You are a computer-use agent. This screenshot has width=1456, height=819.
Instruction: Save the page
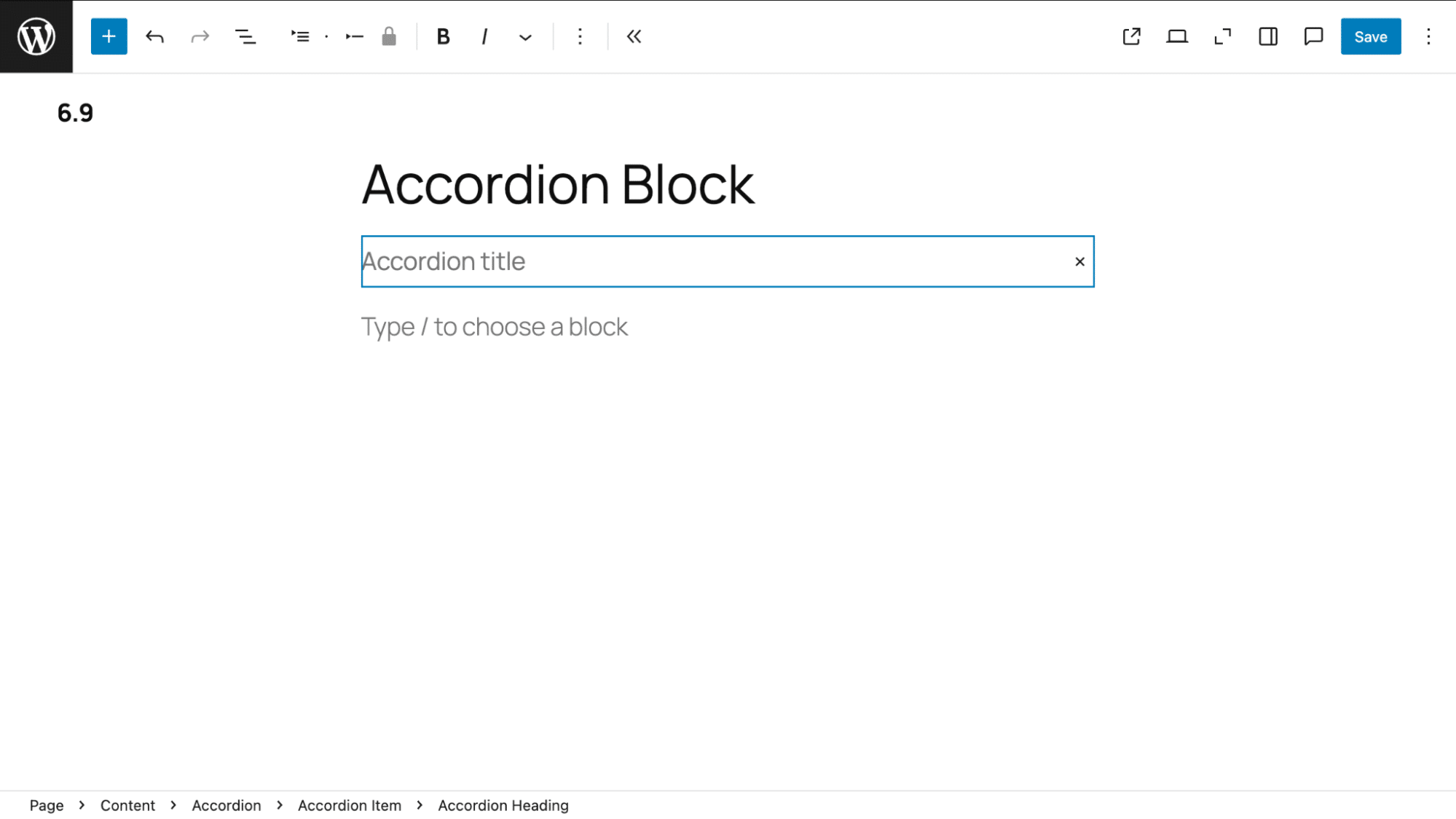tap(1370, 36)
